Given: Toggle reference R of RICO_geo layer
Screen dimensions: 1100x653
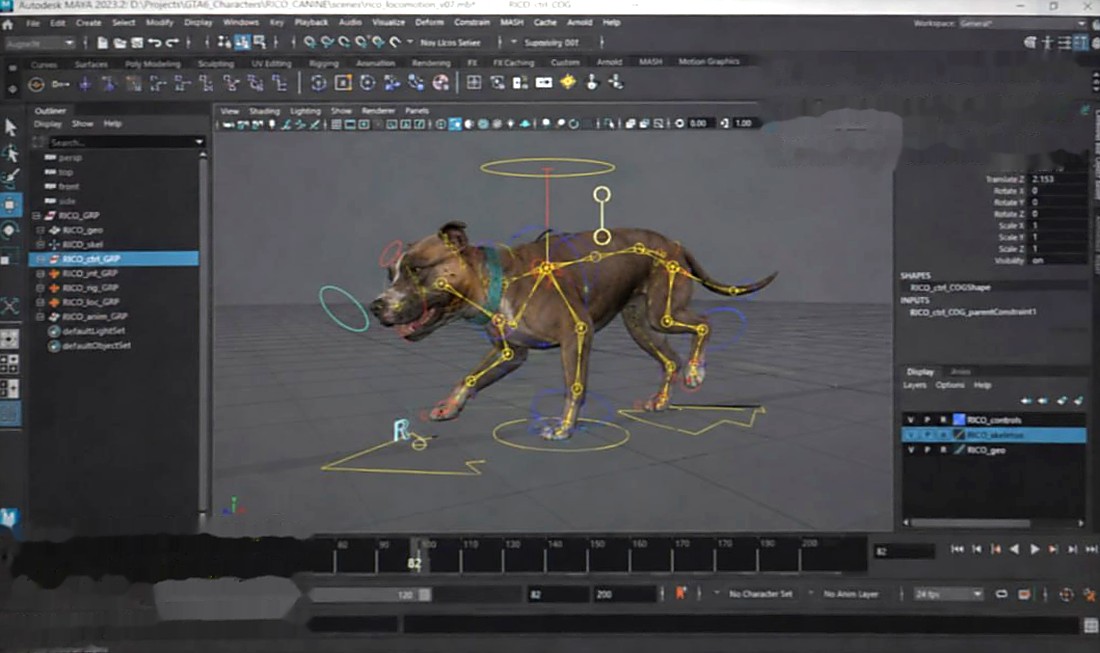Looking at the screenshot, I should 944,450.
